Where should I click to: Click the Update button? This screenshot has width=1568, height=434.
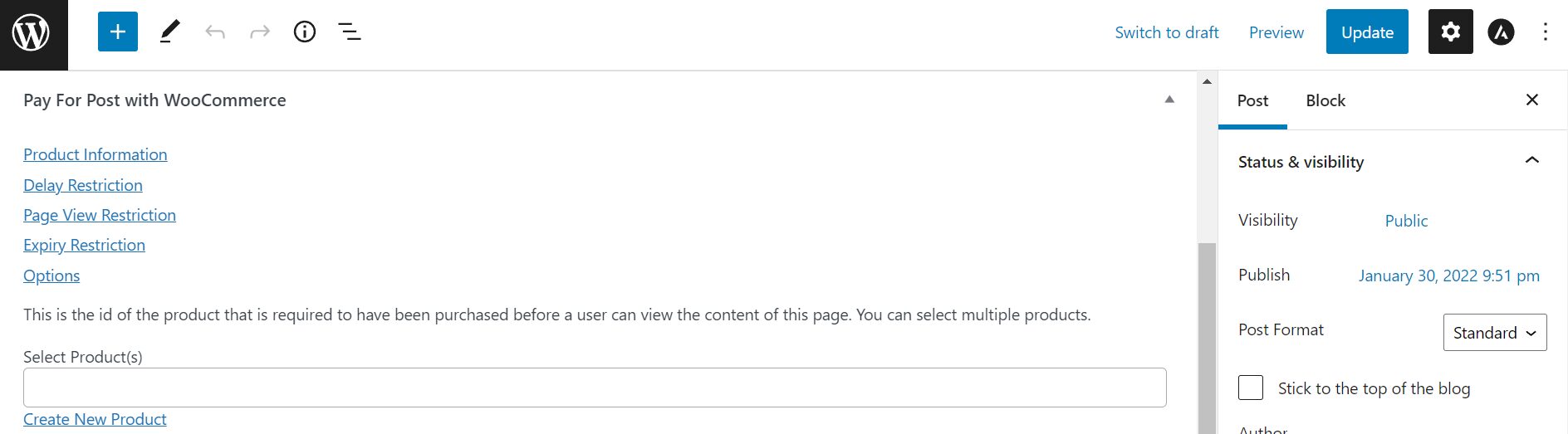(1367, 32)
